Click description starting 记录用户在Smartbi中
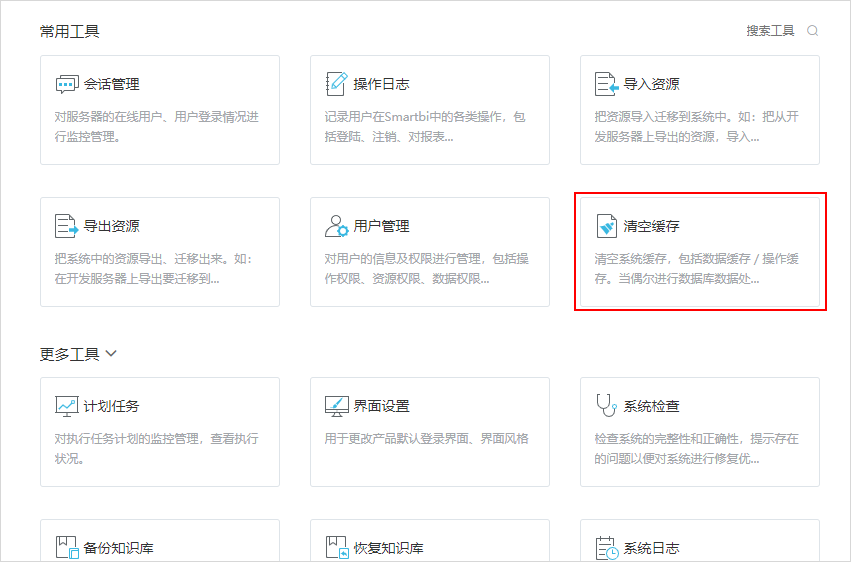The width and height of the screenshot is (851, 562). (x=425, y=127)
